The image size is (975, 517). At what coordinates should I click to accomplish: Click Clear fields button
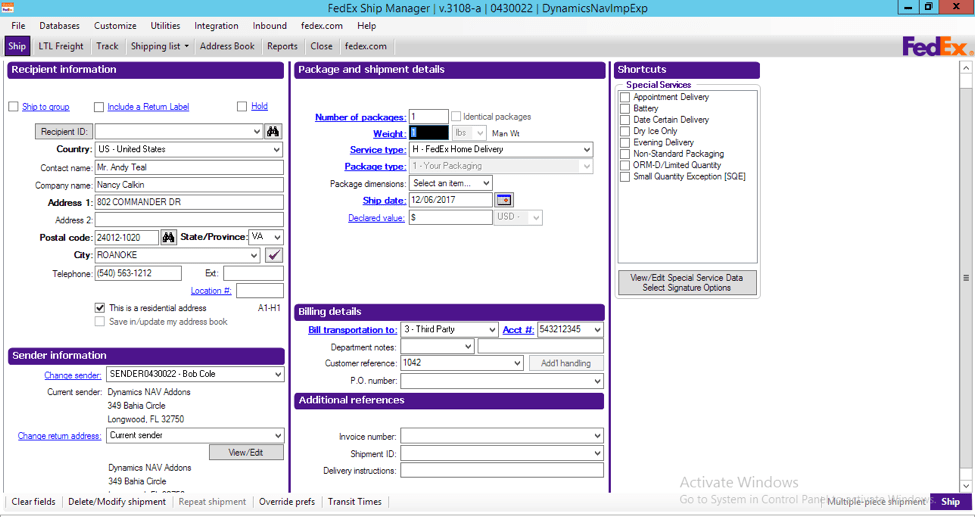[34, 501]
